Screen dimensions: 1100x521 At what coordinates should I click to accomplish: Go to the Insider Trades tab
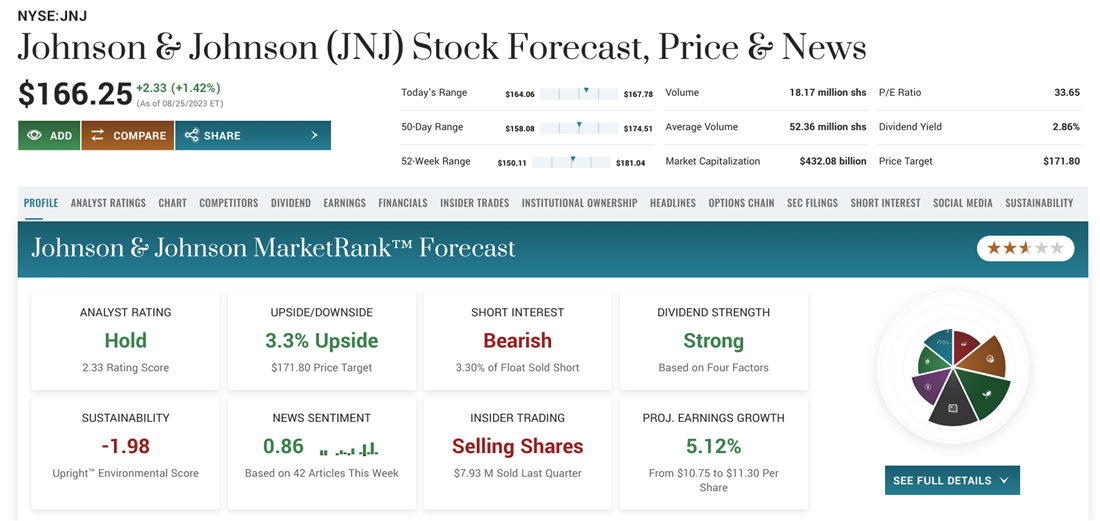pyautogui.click(x=474, y=203)
